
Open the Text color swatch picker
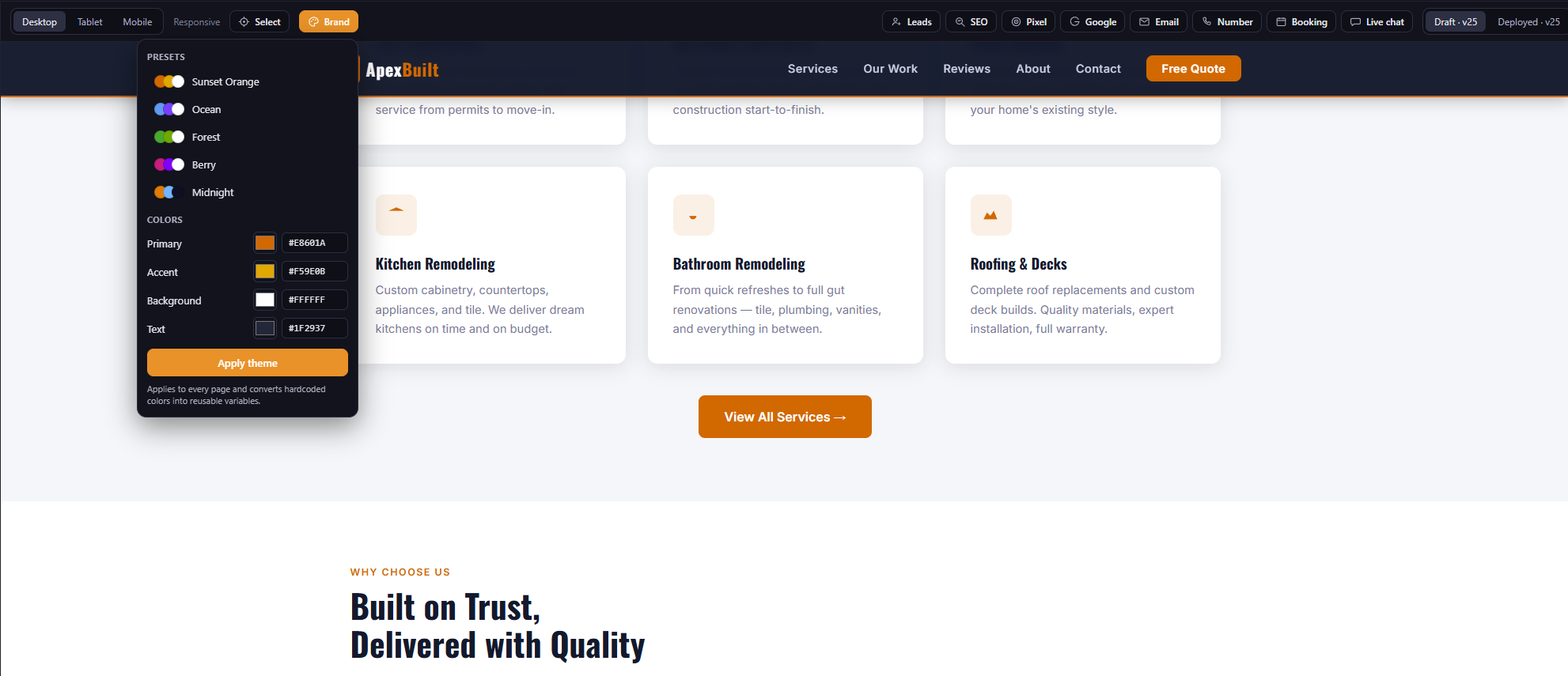coord(265,328)
